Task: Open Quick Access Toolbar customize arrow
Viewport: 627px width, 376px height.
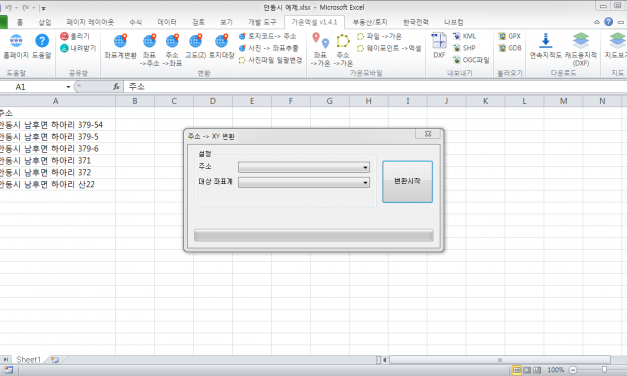Action: [44, 8]
